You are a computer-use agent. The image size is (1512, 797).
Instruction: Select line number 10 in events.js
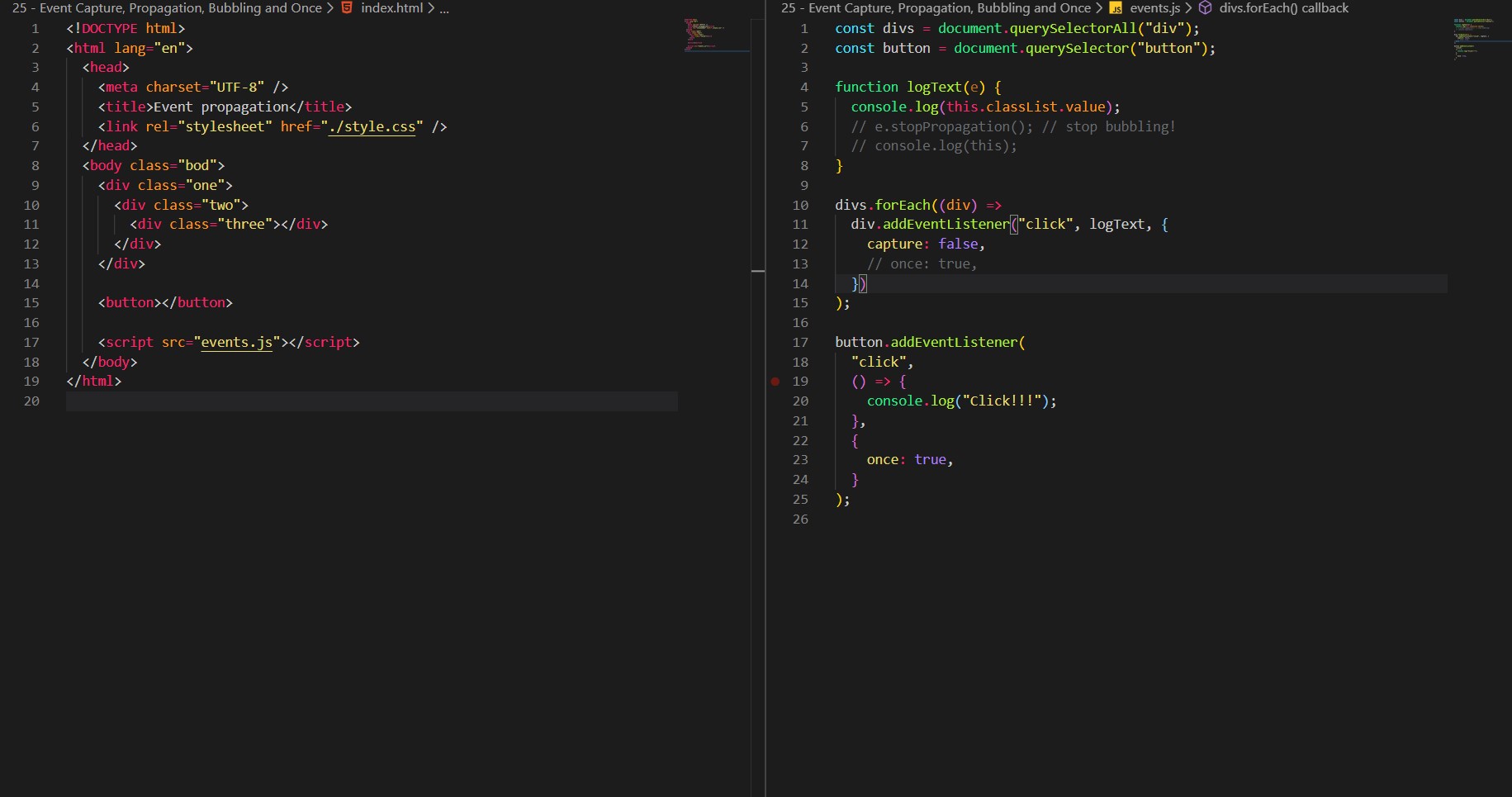(800, 205)
